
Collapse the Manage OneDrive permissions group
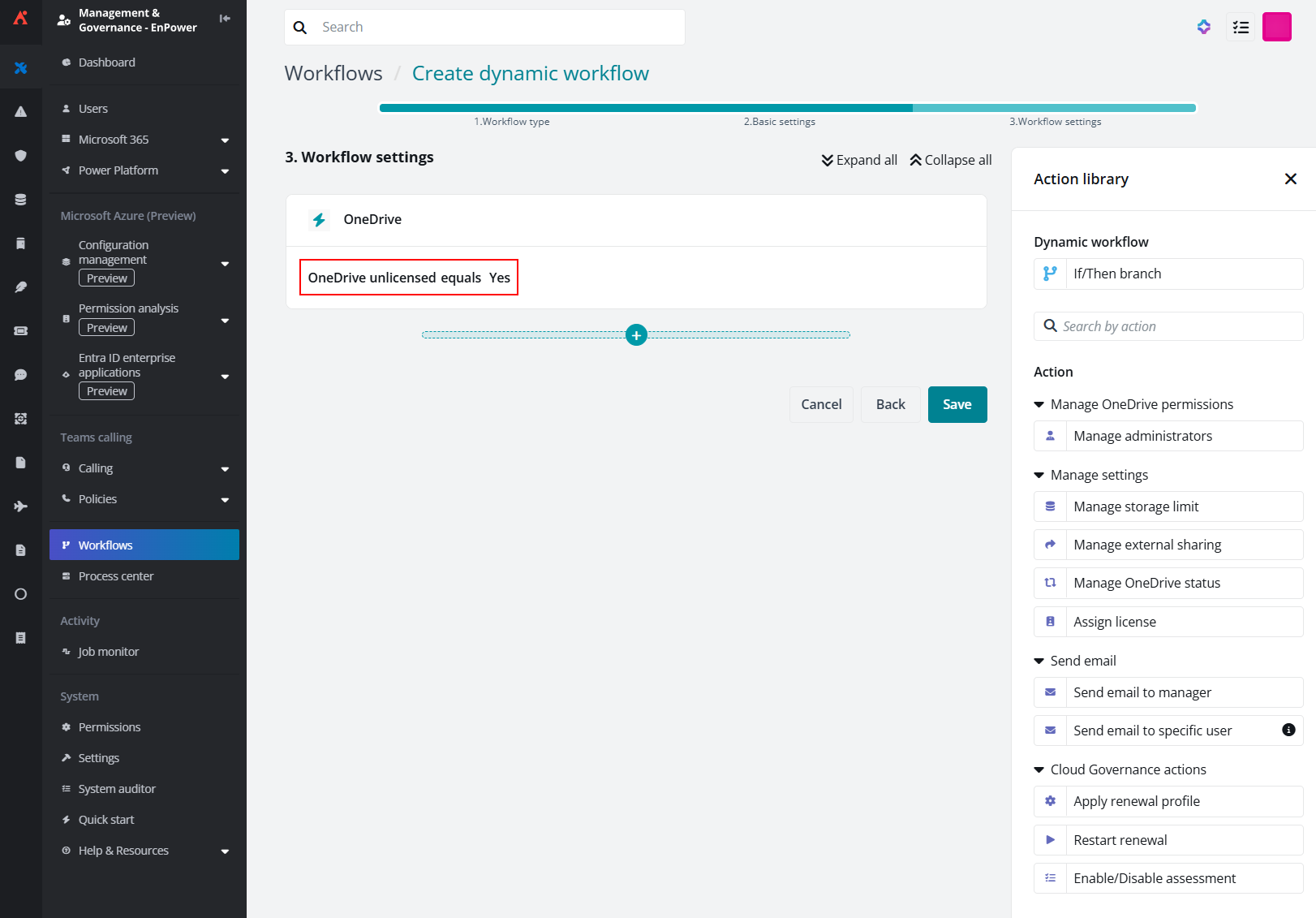coord(1039,404)
